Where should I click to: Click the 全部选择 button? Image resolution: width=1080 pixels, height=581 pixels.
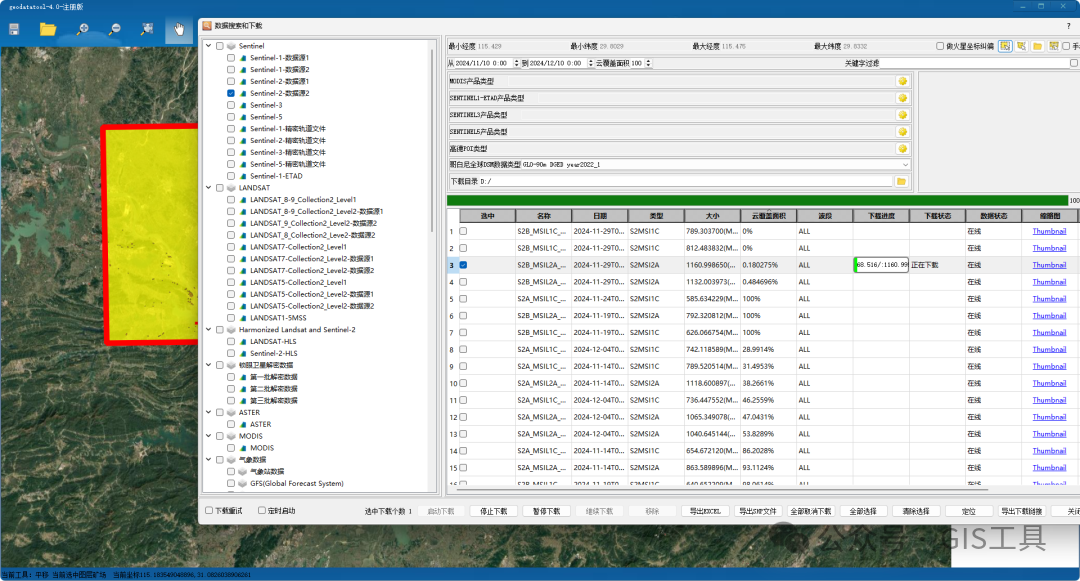(x=863, y=511)
